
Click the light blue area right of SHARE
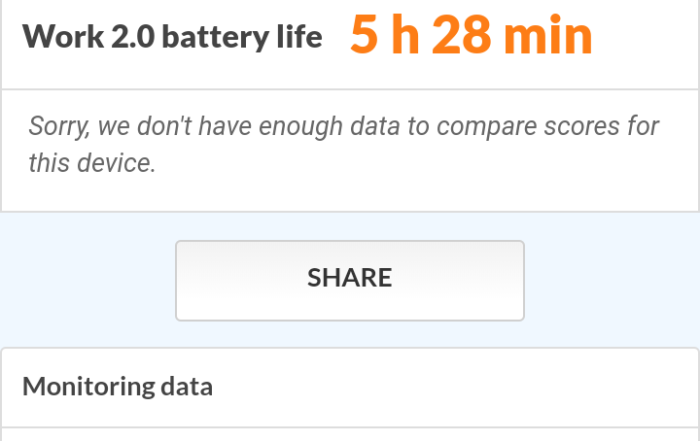click(610, 280)
